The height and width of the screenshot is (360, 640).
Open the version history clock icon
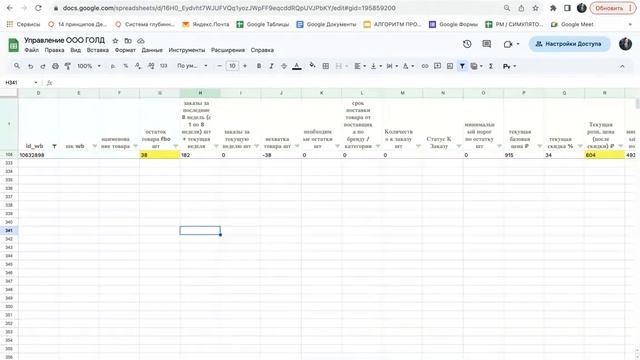[x=467, y=44]
